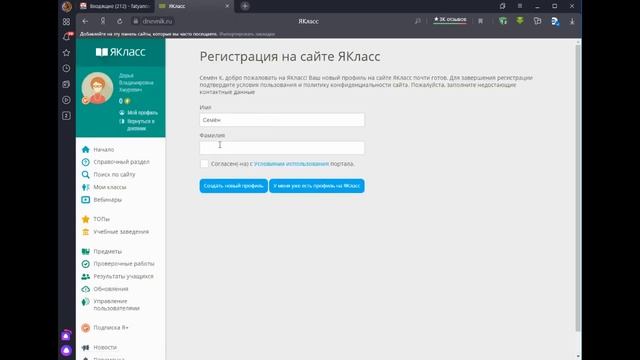Click the page vertical scrollbar
This screenshot has height=360, width=640.
point(578,188)
